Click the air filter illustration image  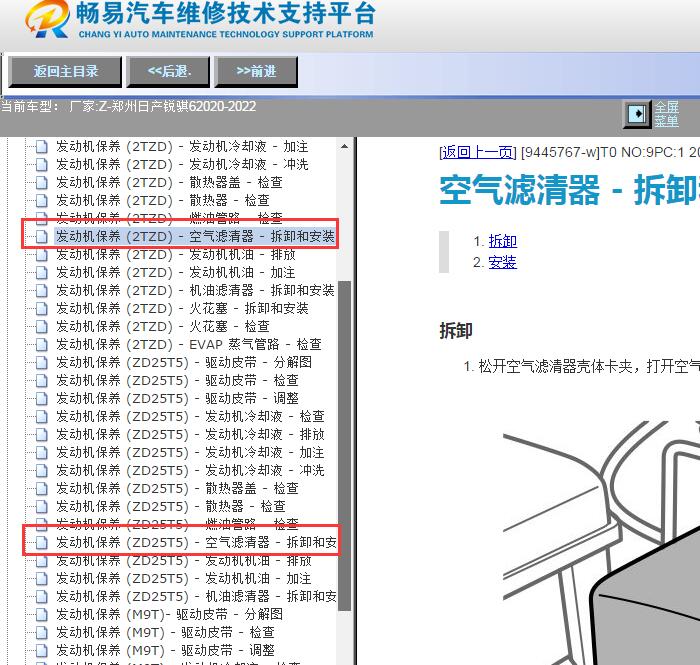[601, 542]
